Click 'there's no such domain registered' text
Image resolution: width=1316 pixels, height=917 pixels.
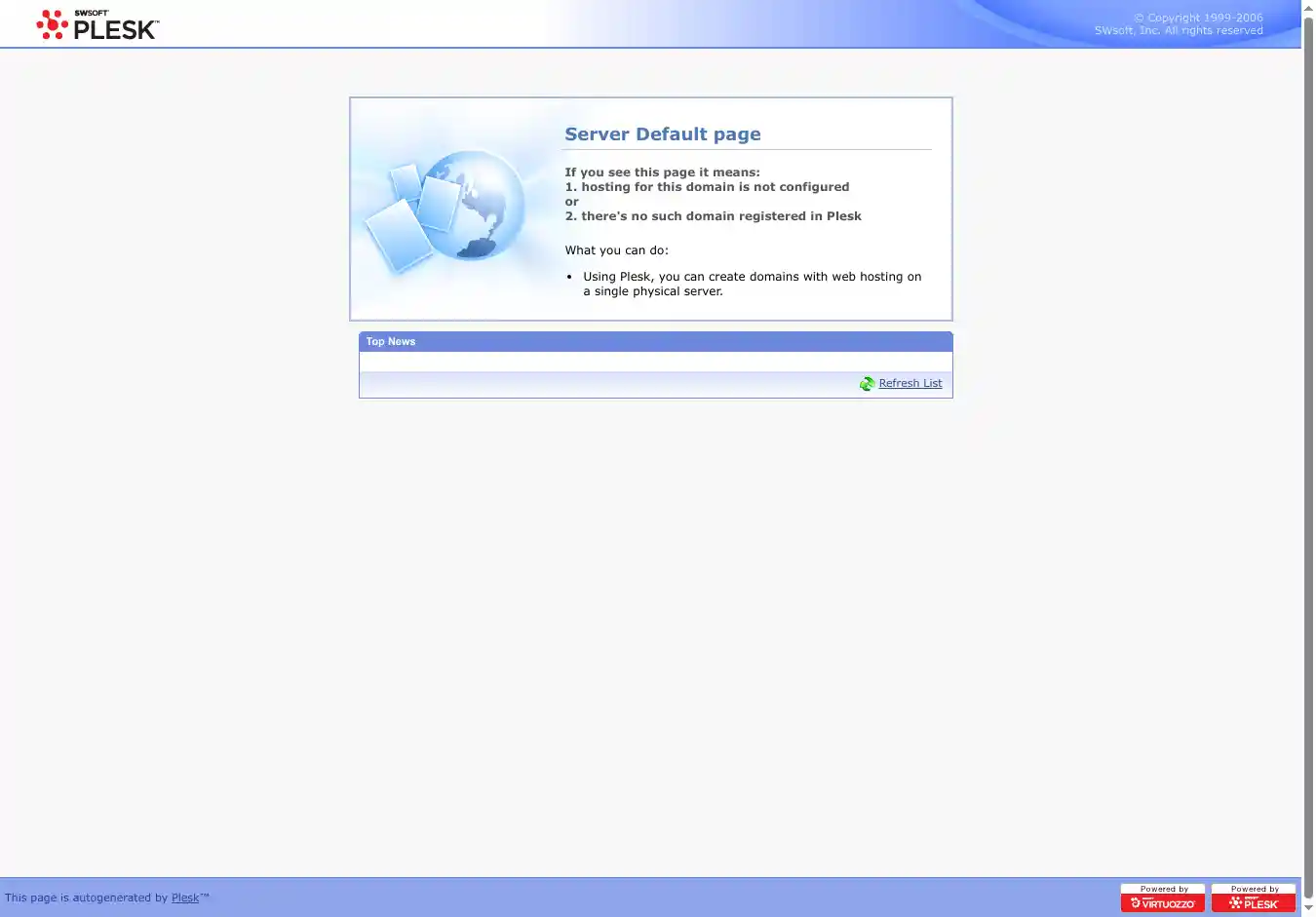720,216
